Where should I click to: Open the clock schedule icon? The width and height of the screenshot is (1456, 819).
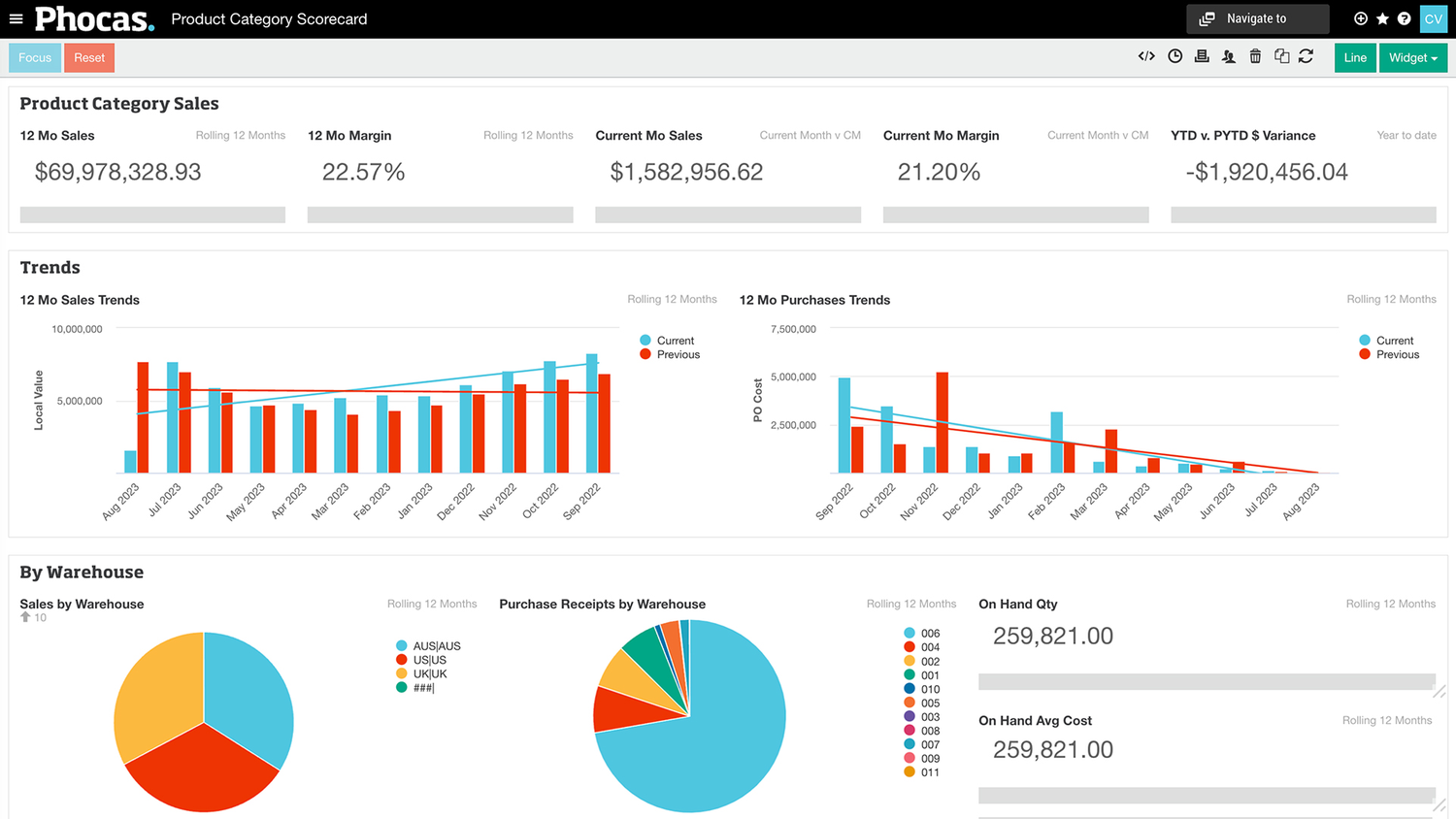(x=1175, y=56)
